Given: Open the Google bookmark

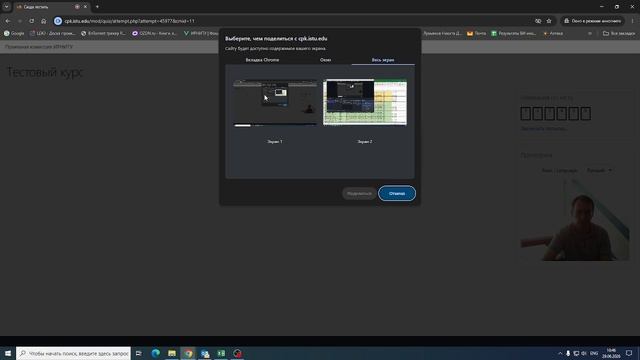Looking at the screenshot, I should pyautogui.click(x=14, y=33).
